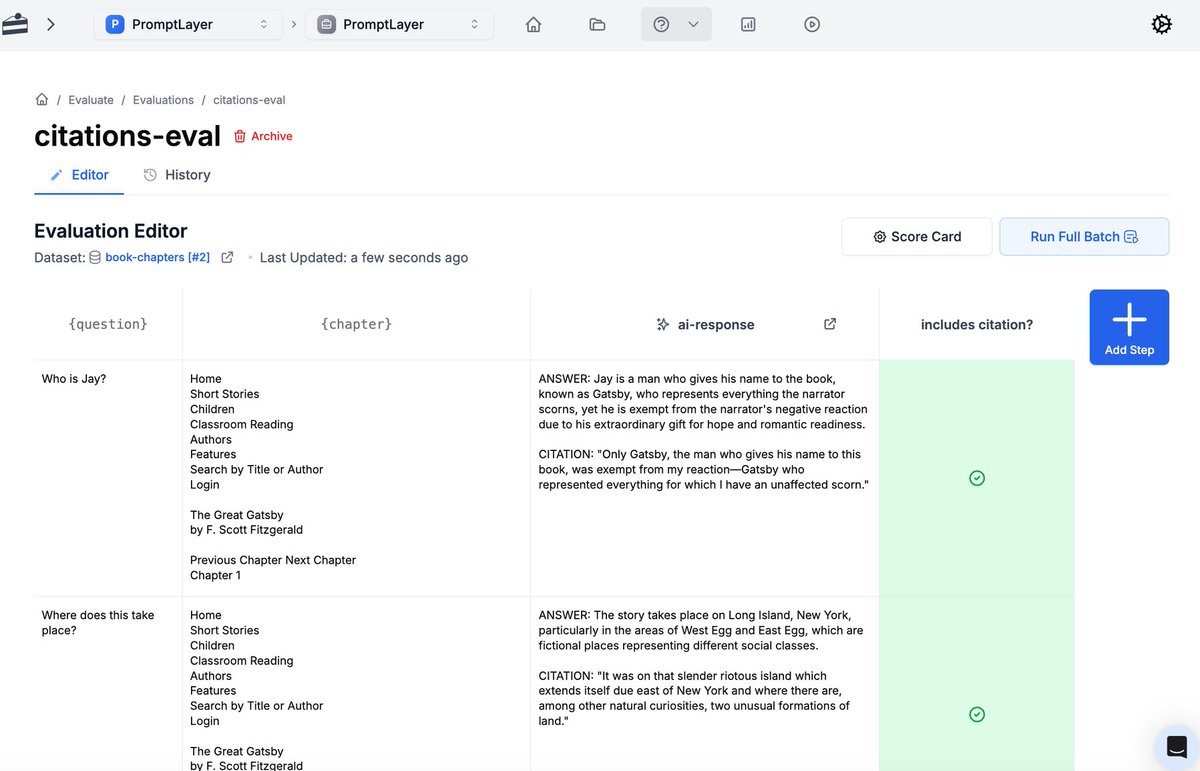The height and width of the screenshot is (771, 1200).
Task: Open the PromptLayer workspace dropdown
Action: (188, 24)
